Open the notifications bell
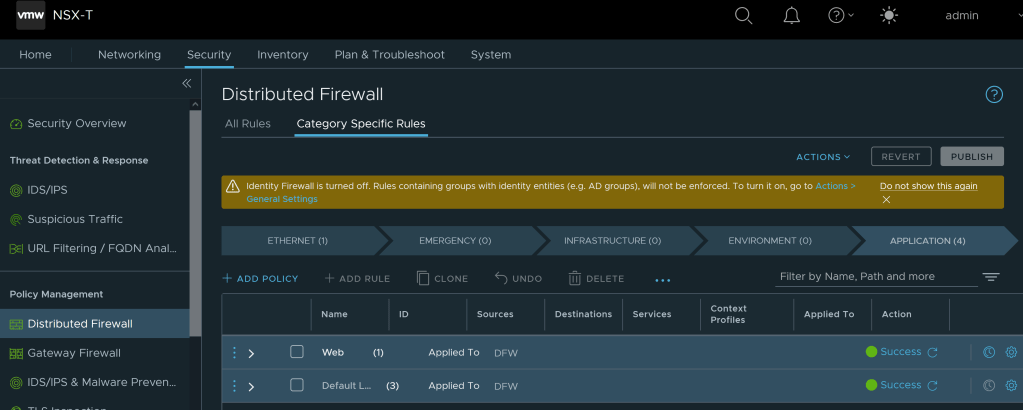 point(791,15)
